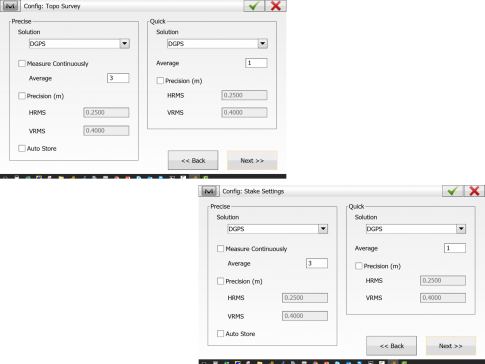Click Next in Stake Settings config
Image resolution: width=485 pixels, height=364 pixels.
click(451, 346)
